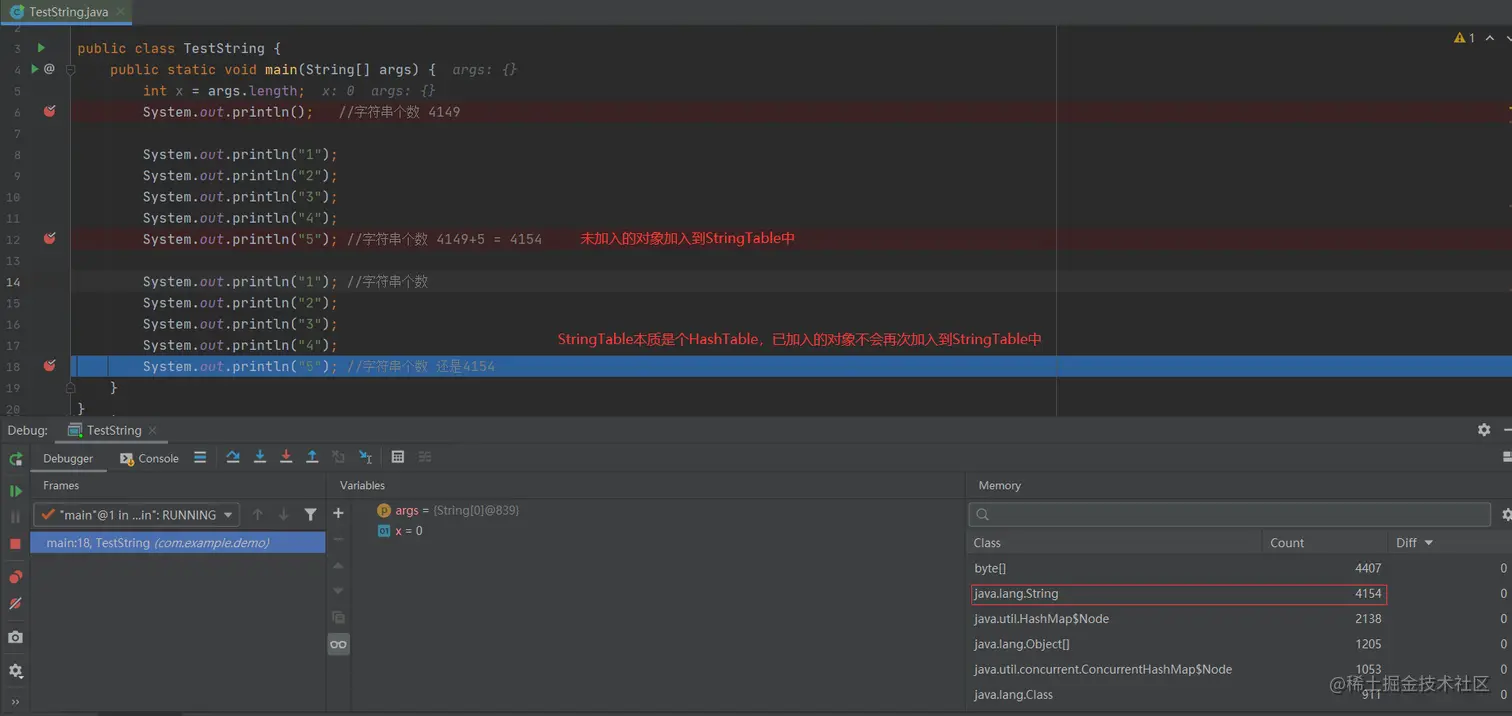This screenshot has height=716, width=1512.
Task: Switch to the Debugger tab
Action: tap(68, 458)
